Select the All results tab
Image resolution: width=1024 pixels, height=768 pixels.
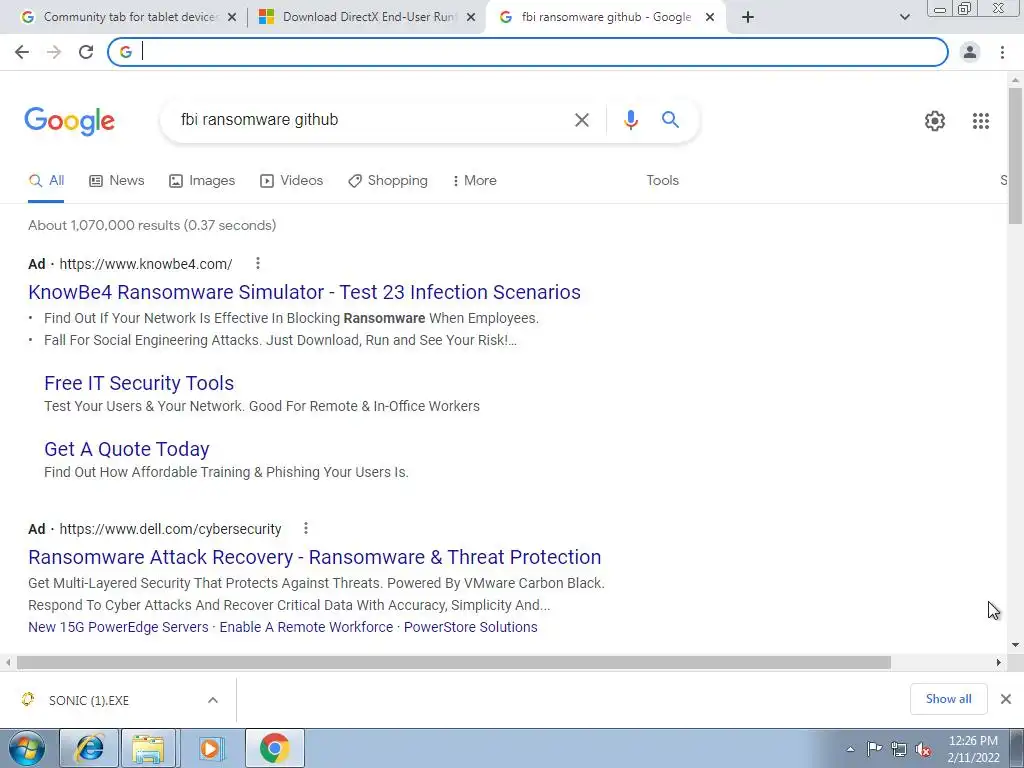[x=46, y=181]
